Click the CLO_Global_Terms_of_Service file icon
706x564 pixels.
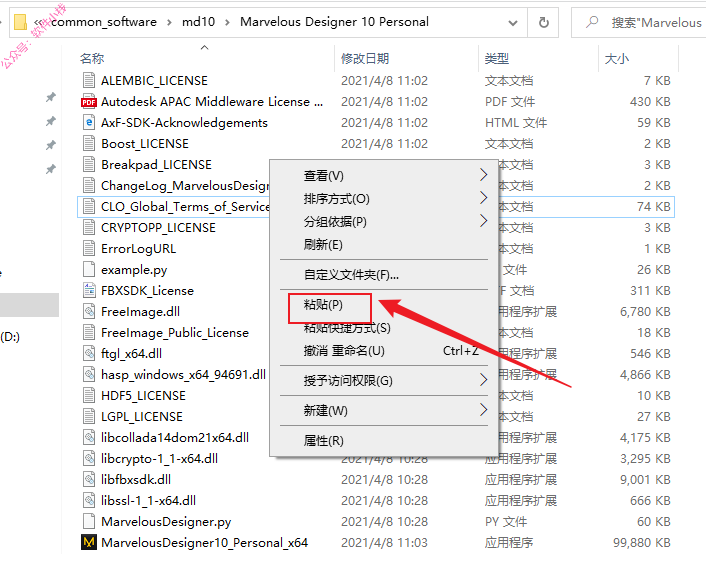pos(89,207)
